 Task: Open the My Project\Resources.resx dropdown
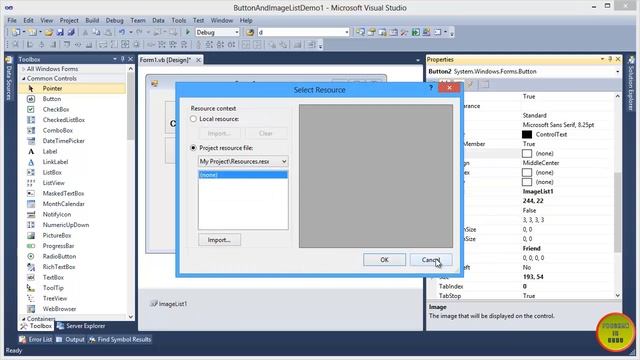[x=284, y=162]
